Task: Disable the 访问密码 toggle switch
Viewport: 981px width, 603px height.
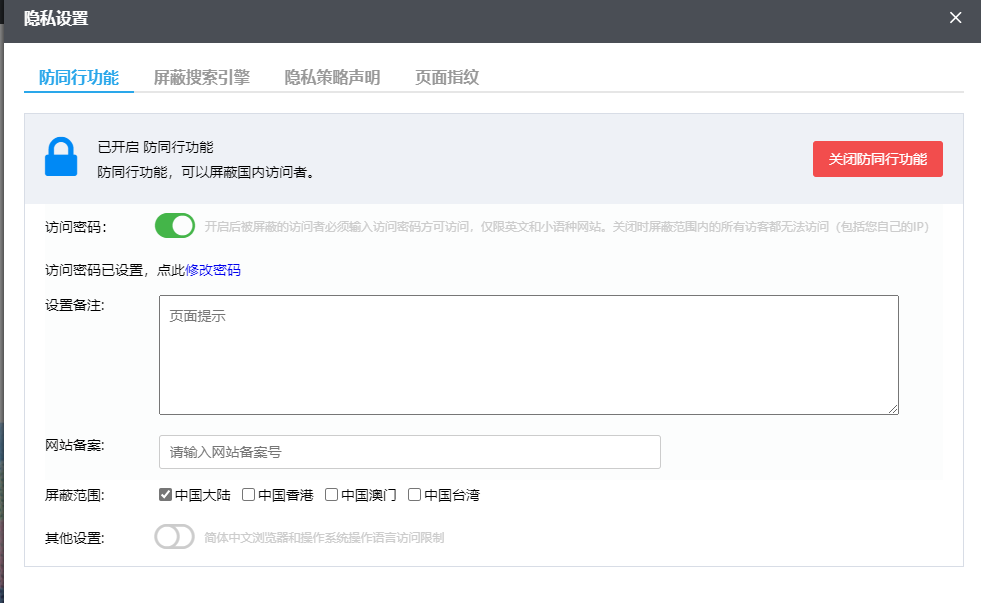Action: coord(175,226)
